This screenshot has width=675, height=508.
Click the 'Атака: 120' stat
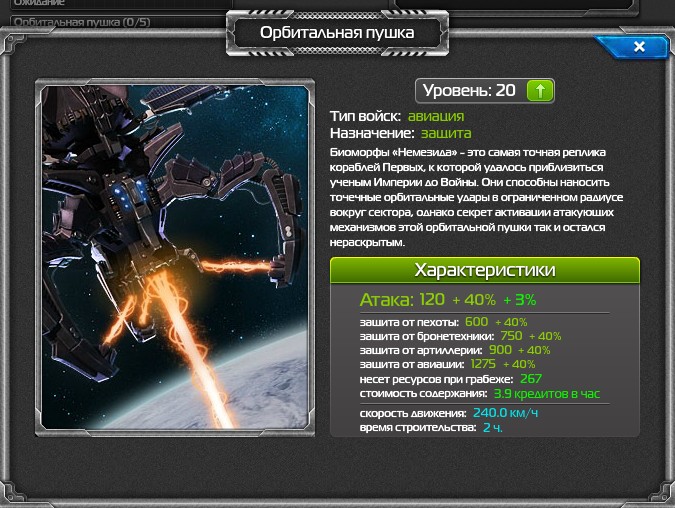coord(402,300)
